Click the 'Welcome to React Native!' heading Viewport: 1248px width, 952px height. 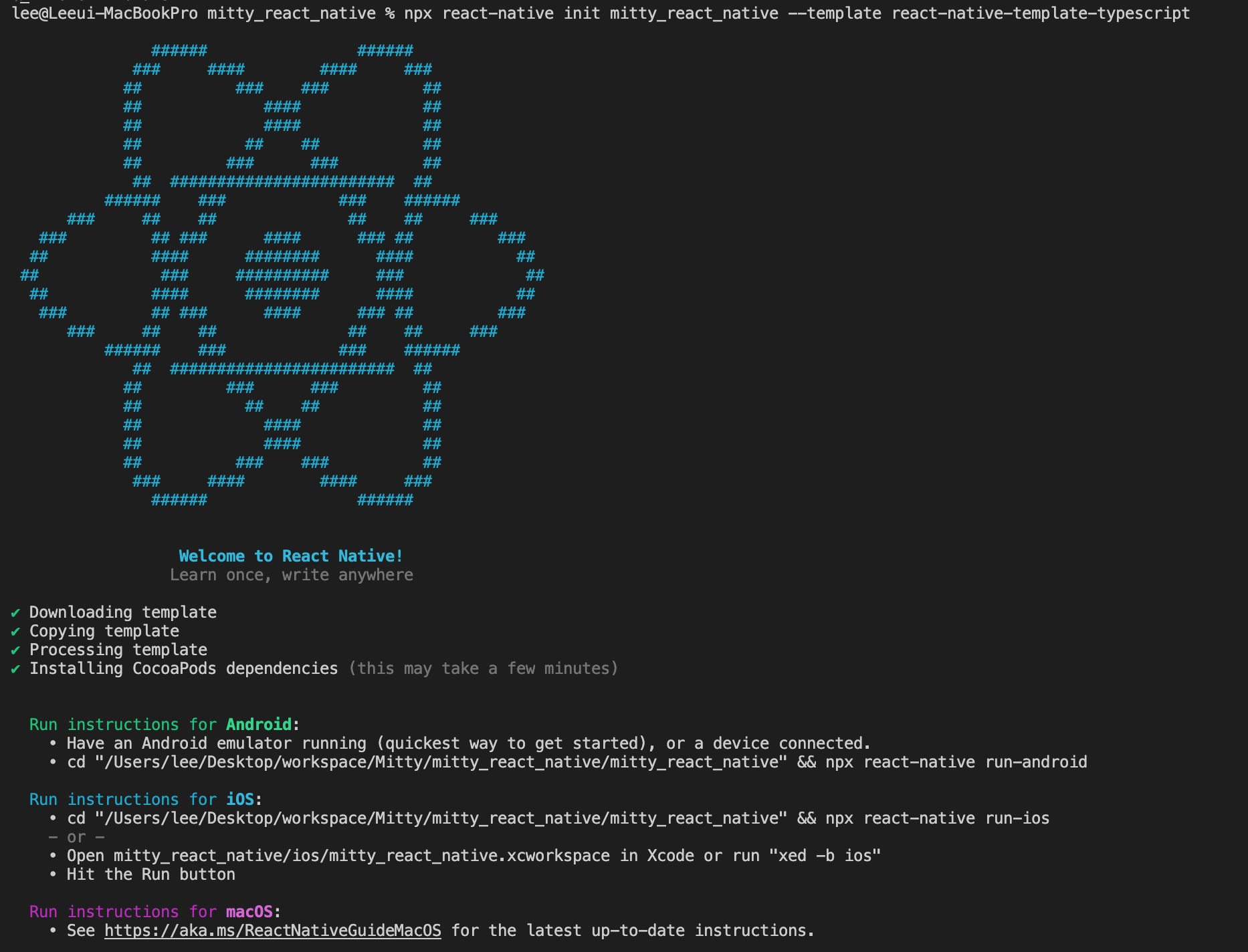click(291, 556)
